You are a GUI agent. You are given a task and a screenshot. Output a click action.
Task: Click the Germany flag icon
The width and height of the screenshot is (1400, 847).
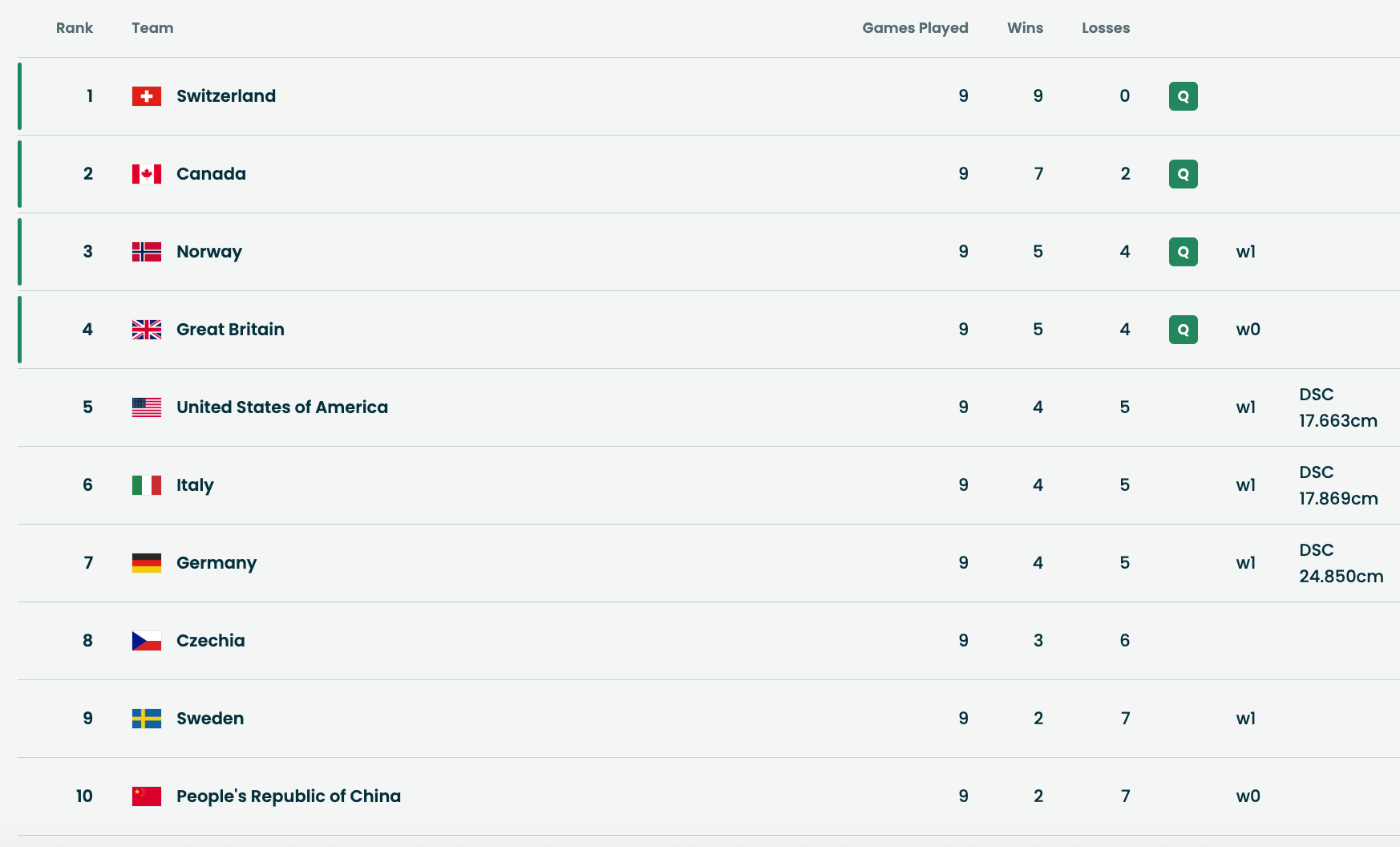(147, 563)
